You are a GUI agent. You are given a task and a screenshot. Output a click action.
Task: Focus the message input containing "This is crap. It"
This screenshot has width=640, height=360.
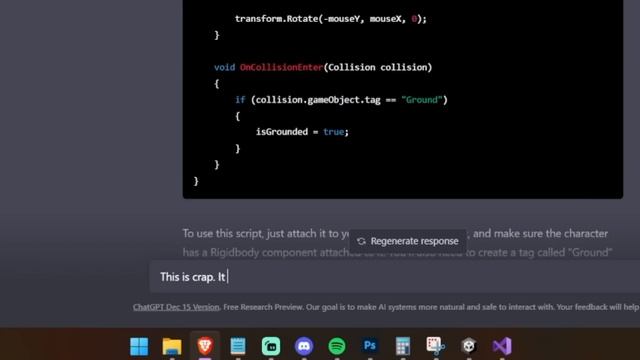pyautogui.click(x=394, y=277)
